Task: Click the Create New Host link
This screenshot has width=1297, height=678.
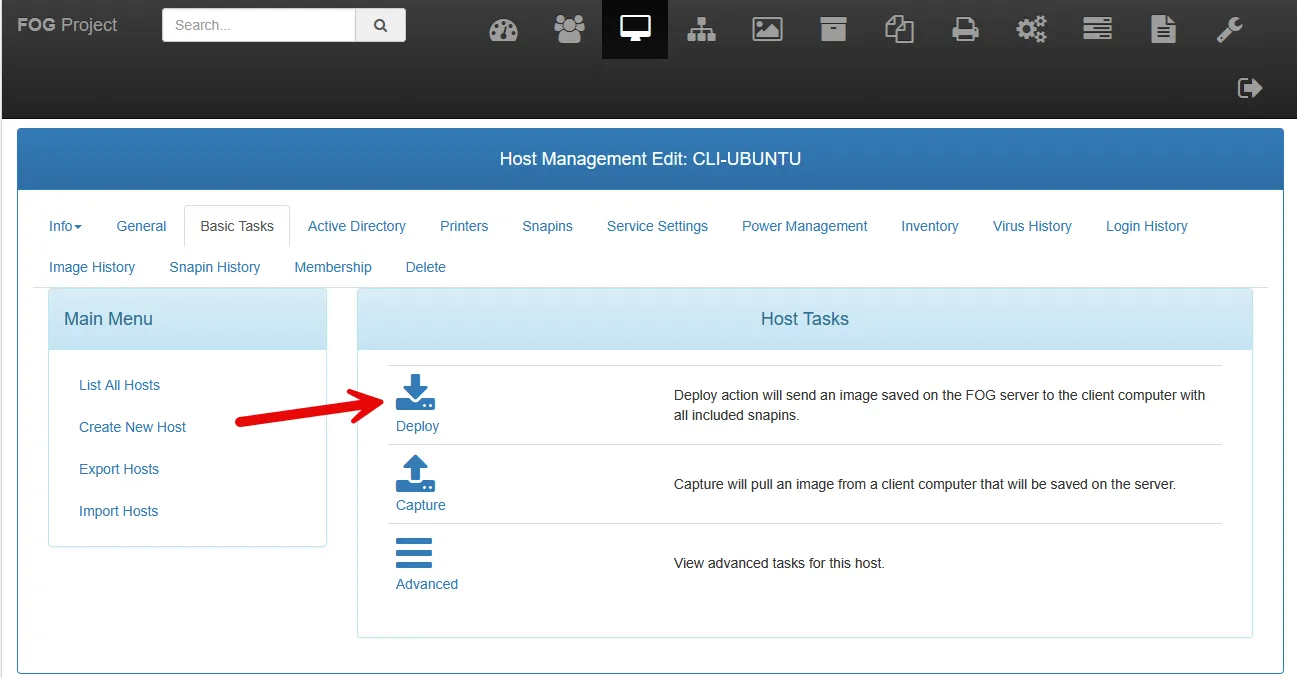Action: 133,427
